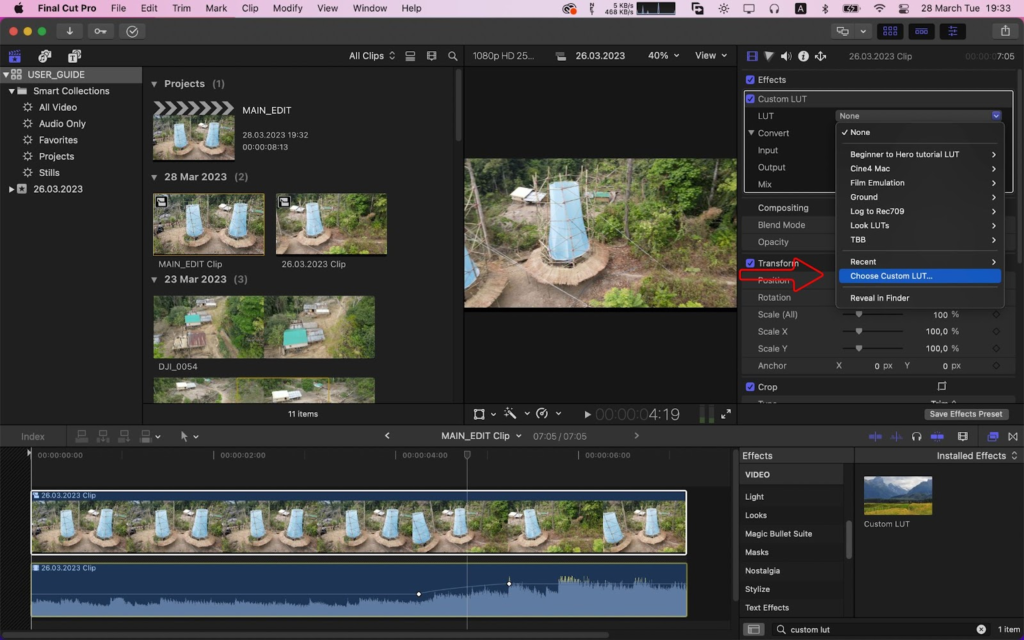Select All Video smart collection

tap(57, 108)
